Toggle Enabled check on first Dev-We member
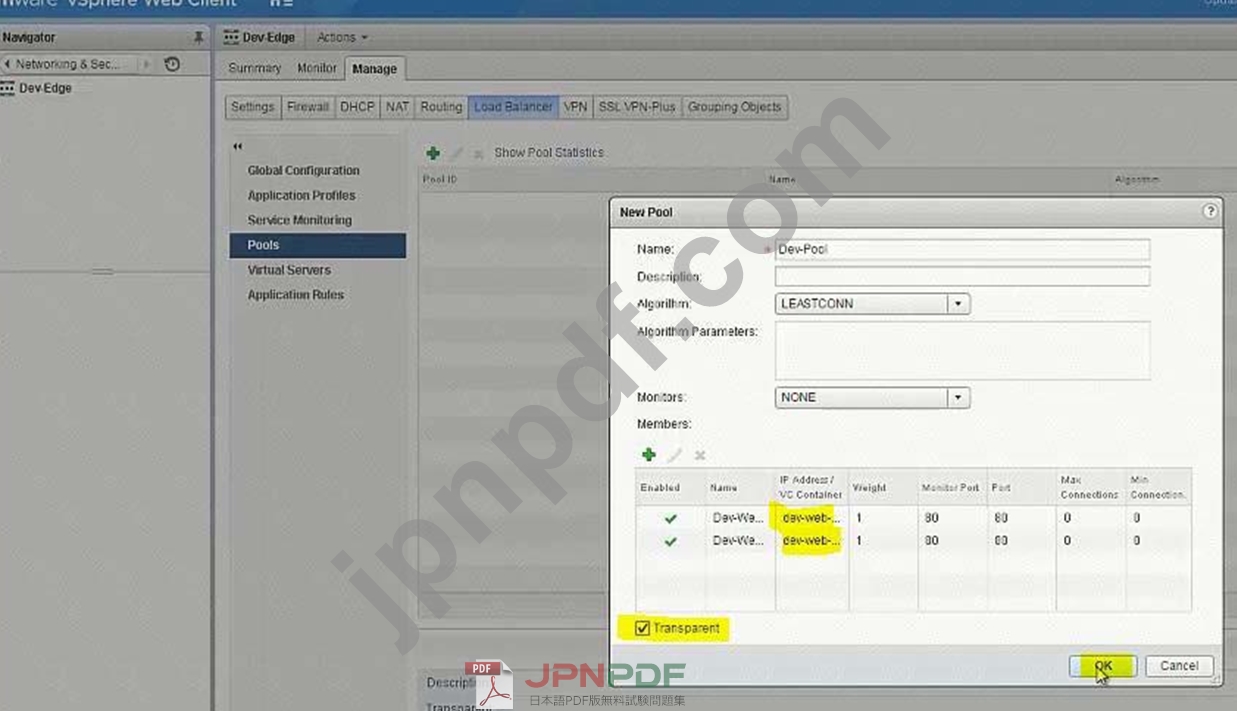Screen dimensions: 1237x711 [x=670, y=519]
